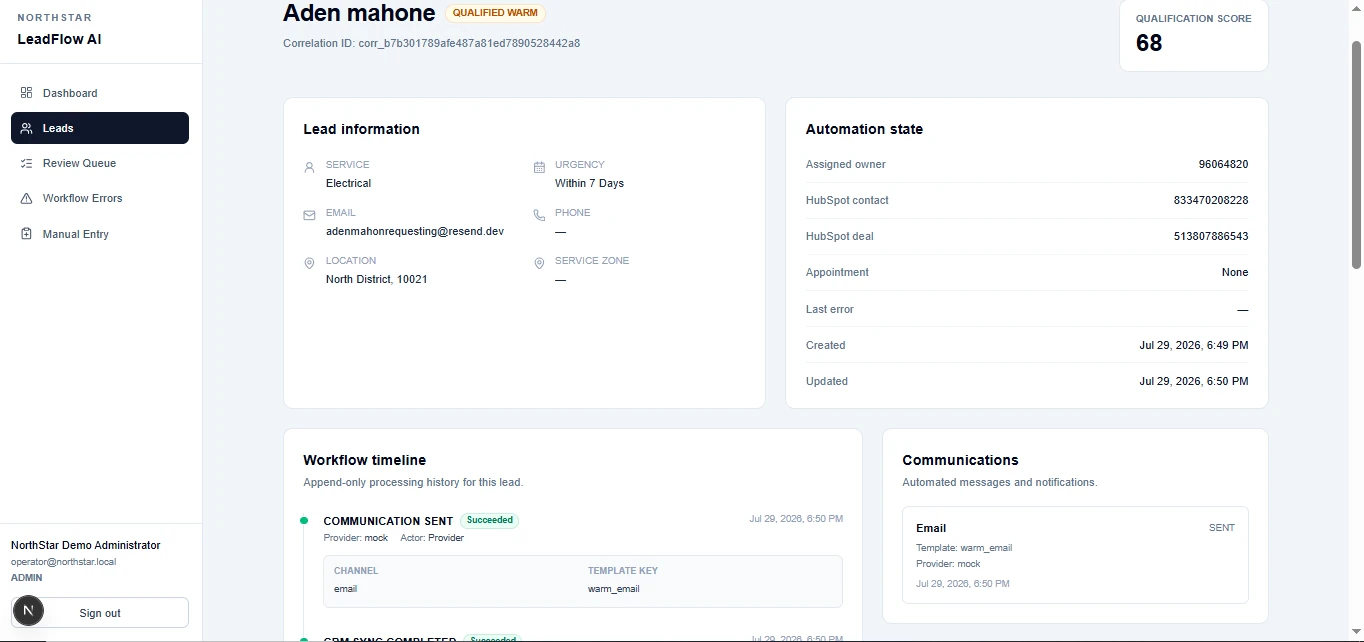Click the Manual Entry clipboard icon
1364x642 pixels.
click(27, 234)
